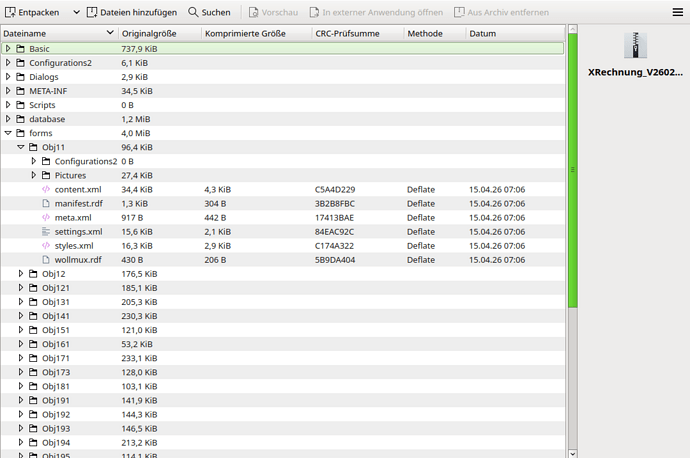Collapse the Obj11 folder
The image size is (690, 458).
tap(21, 147)
